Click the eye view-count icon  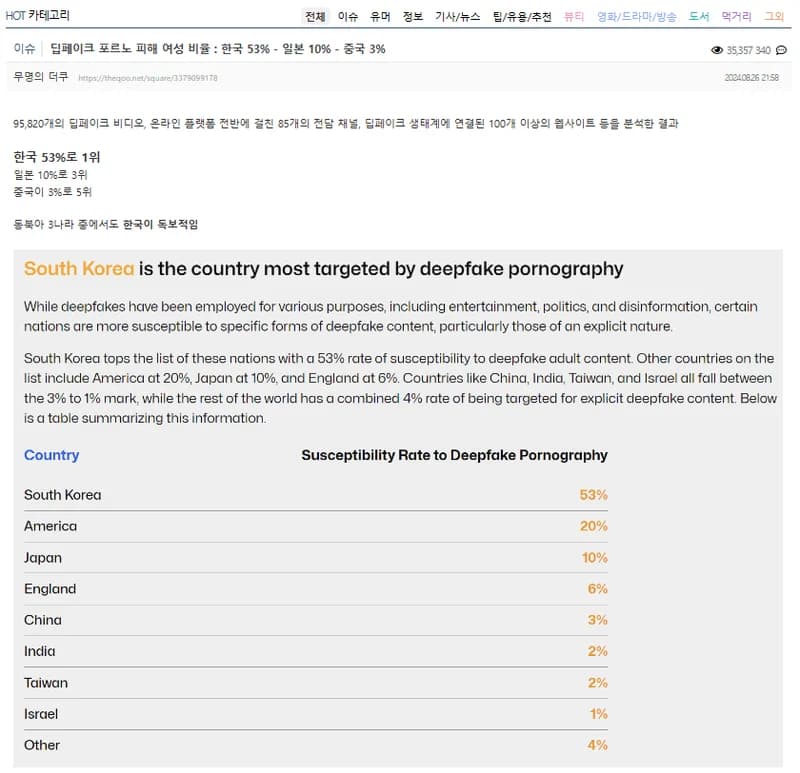pyautogui.click(x=716, y=50)
